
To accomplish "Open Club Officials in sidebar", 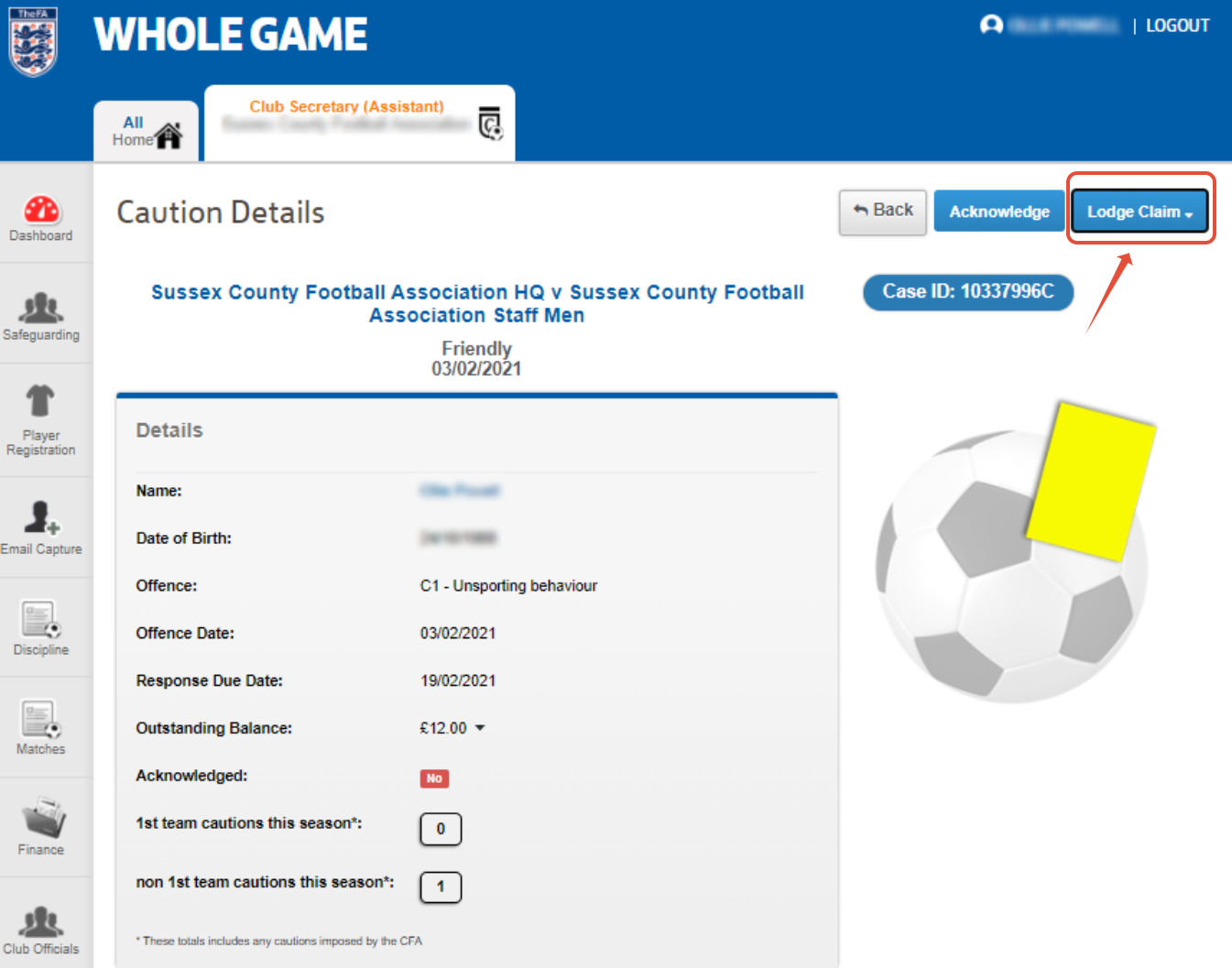I will pyautogui.click(x=41, y=930).
